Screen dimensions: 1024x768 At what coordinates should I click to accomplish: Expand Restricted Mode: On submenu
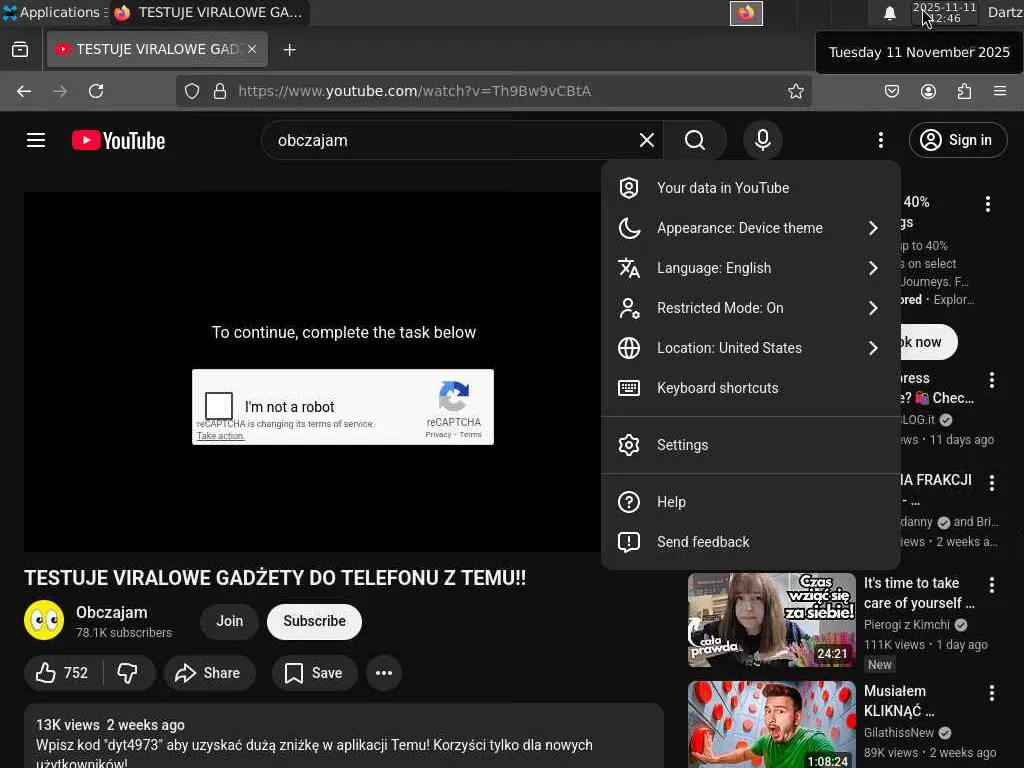tap(750, 308)
